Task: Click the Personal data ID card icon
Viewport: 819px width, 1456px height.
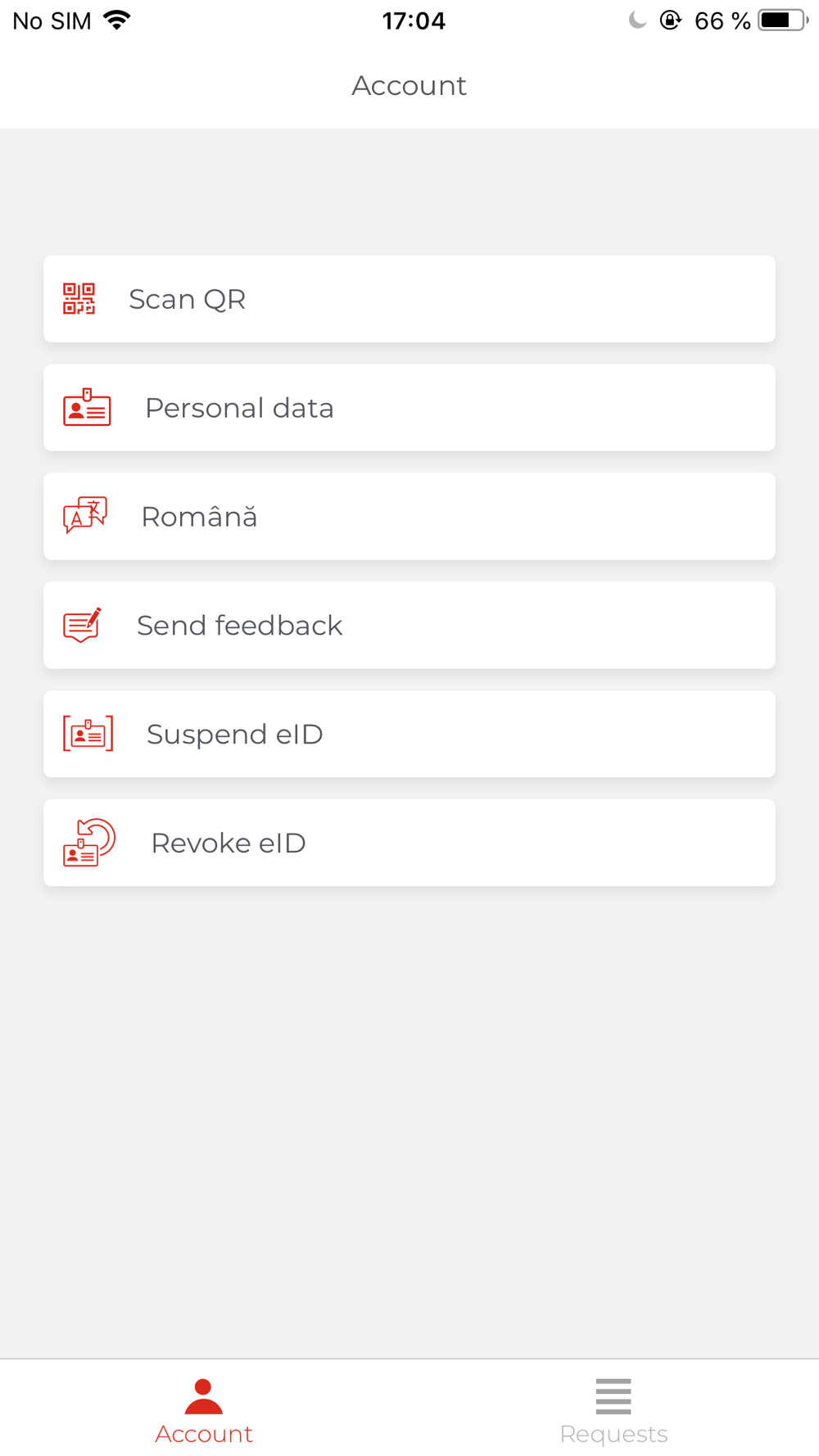Action: click(87, 407)
